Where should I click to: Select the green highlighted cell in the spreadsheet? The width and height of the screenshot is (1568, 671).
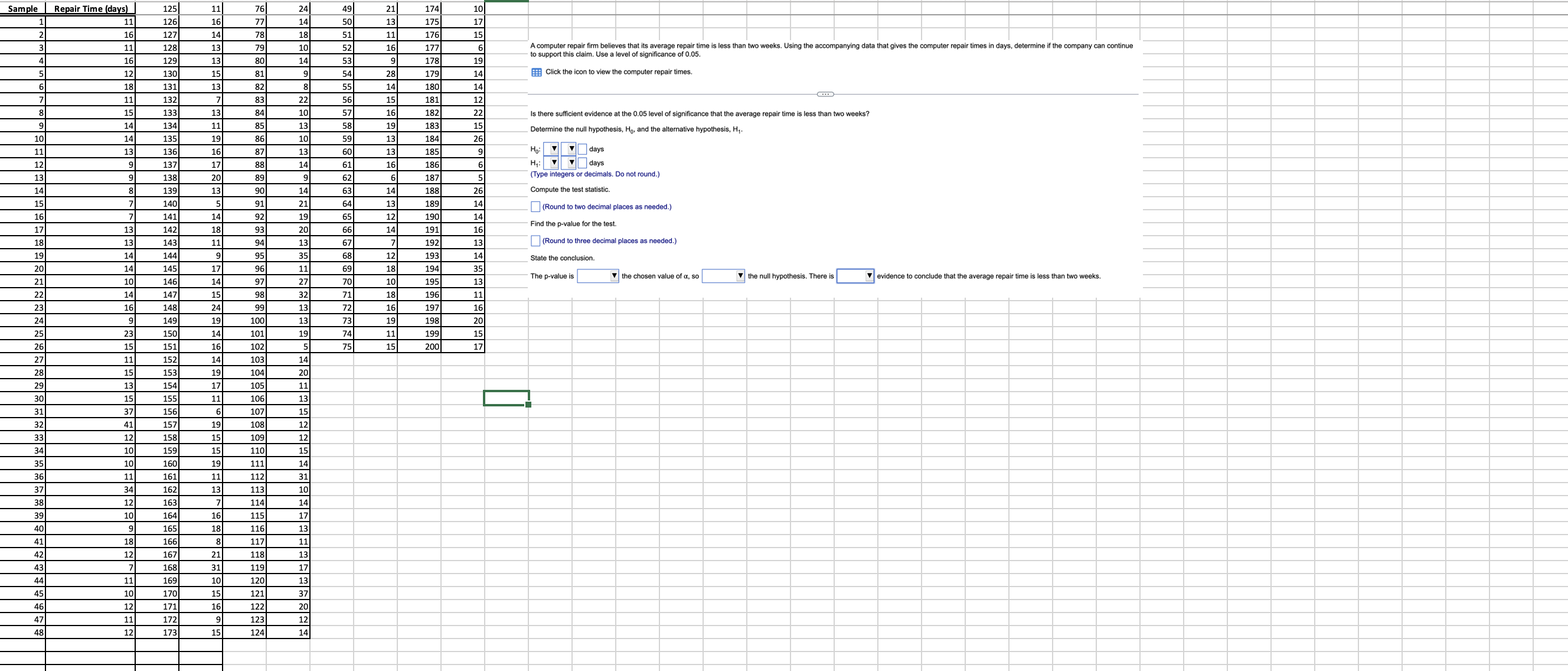[507, 399]
